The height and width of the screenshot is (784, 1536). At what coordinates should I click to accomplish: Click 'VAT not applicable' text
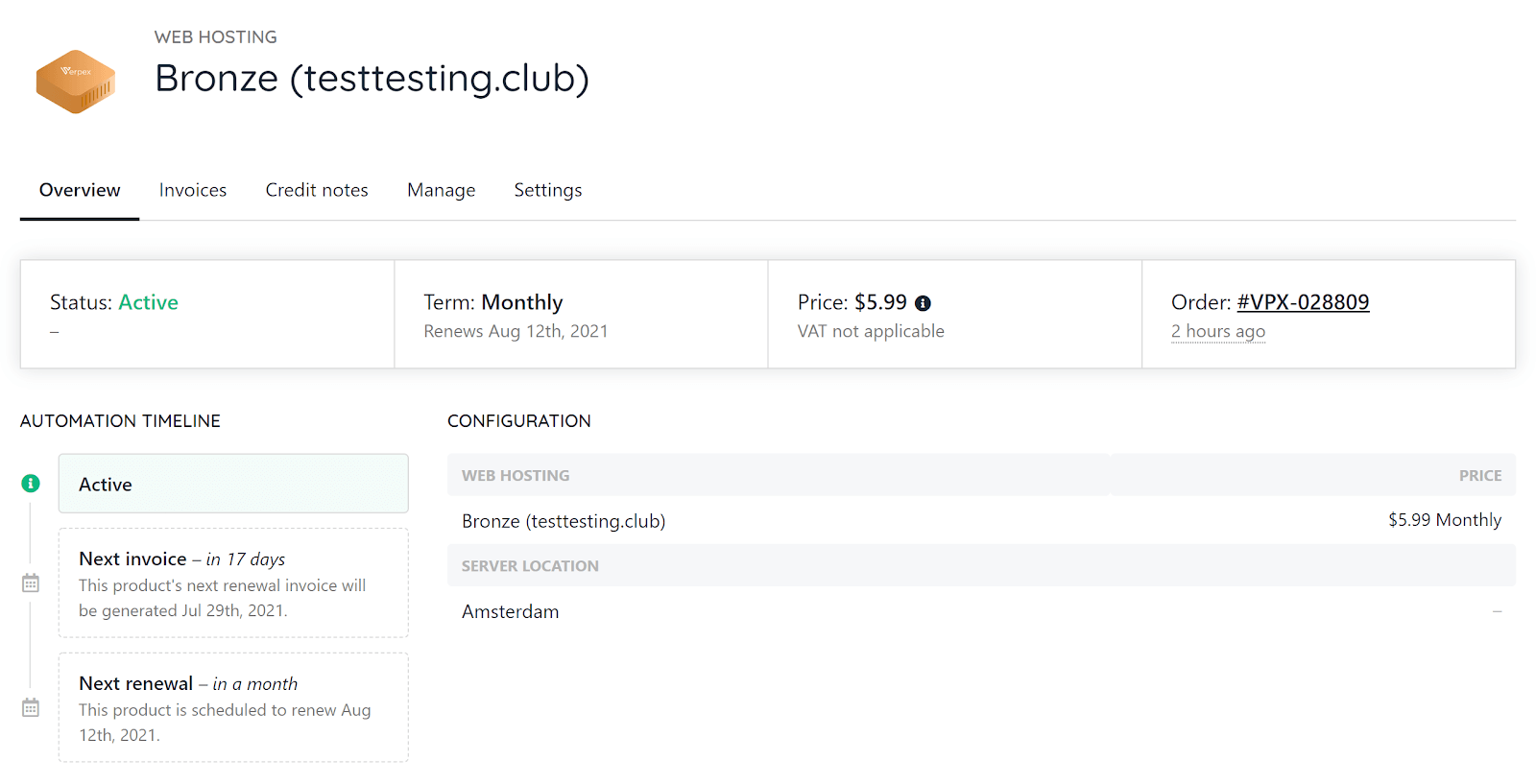(871, 331)
